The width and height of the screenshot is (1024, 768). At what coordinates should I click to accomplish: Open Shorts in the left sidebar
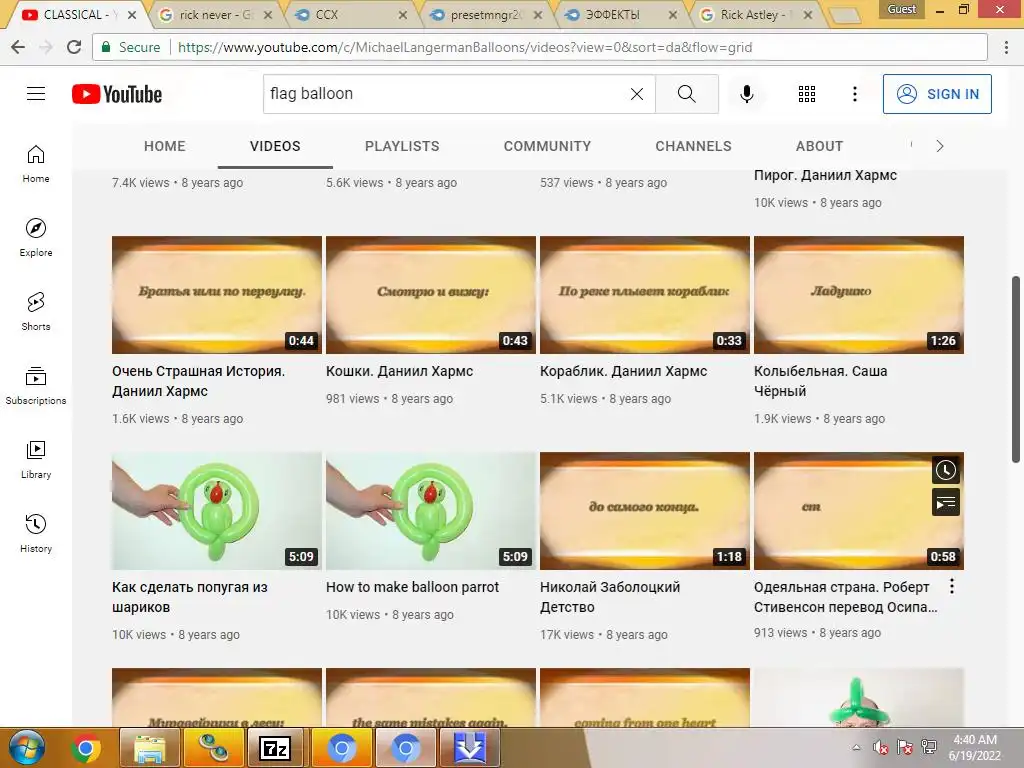[x=36, y=312]
